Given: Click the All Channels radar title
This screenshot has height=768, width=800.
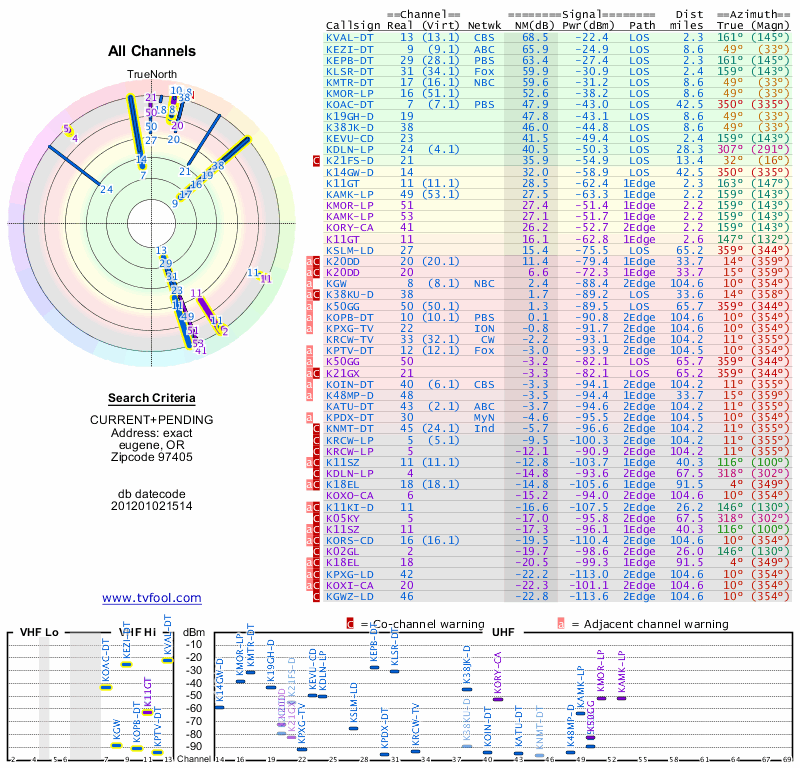Looking at the screenshot, I should point(152,51).
